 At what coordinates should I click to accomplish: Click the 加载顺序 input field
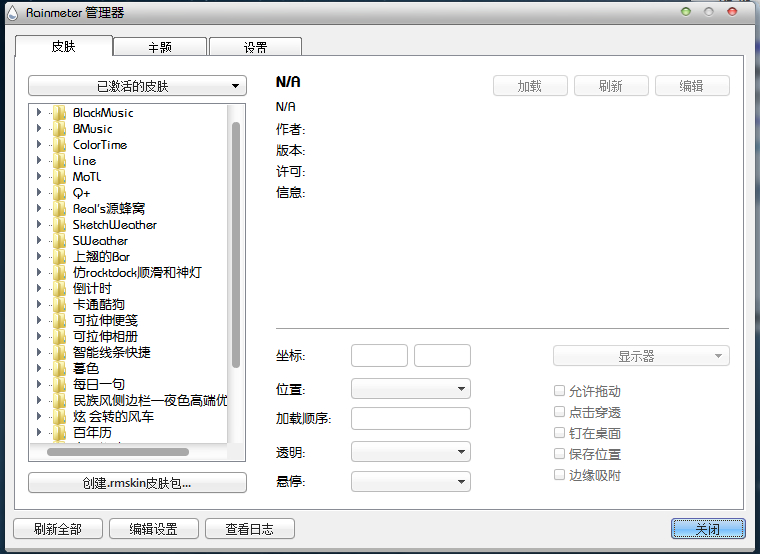tap(411, 418)
